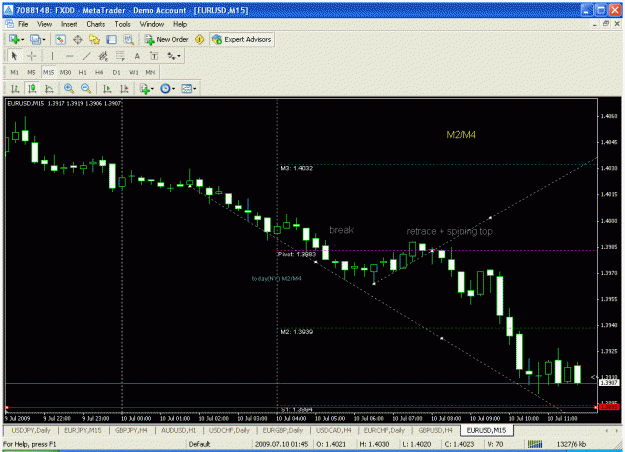Open the Periods clock button
Image resolution: width=625 pixels, height=452 pixels.
[x=165, y=88]
